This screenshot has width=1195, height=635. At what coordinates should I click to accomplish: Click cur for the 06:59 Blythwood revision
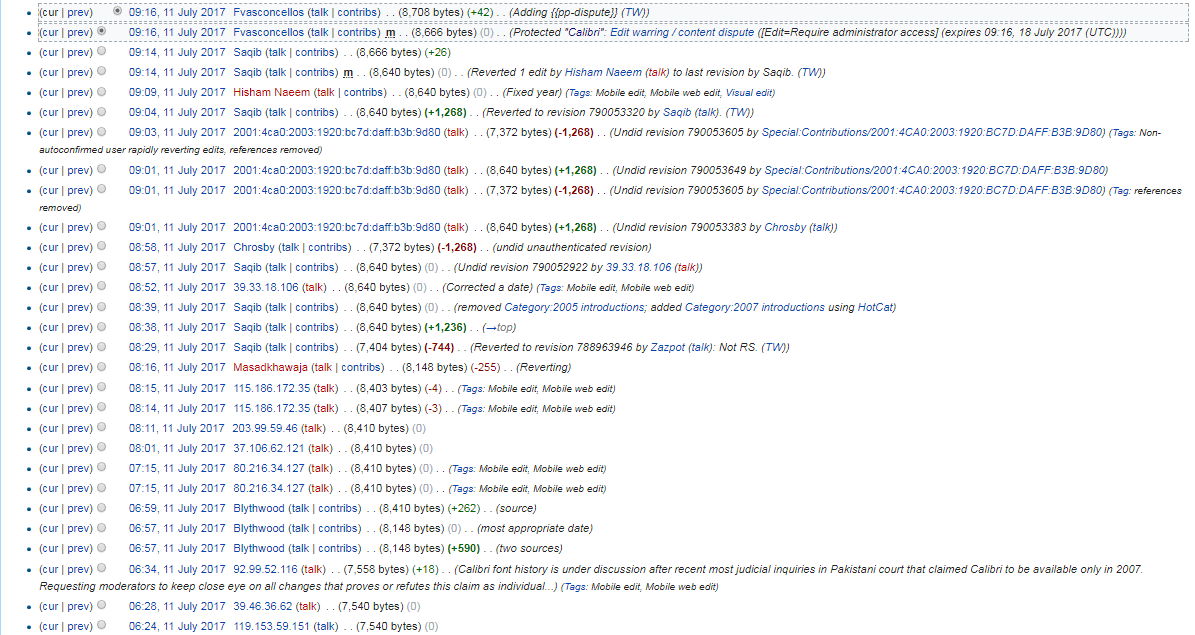point(50,508)
